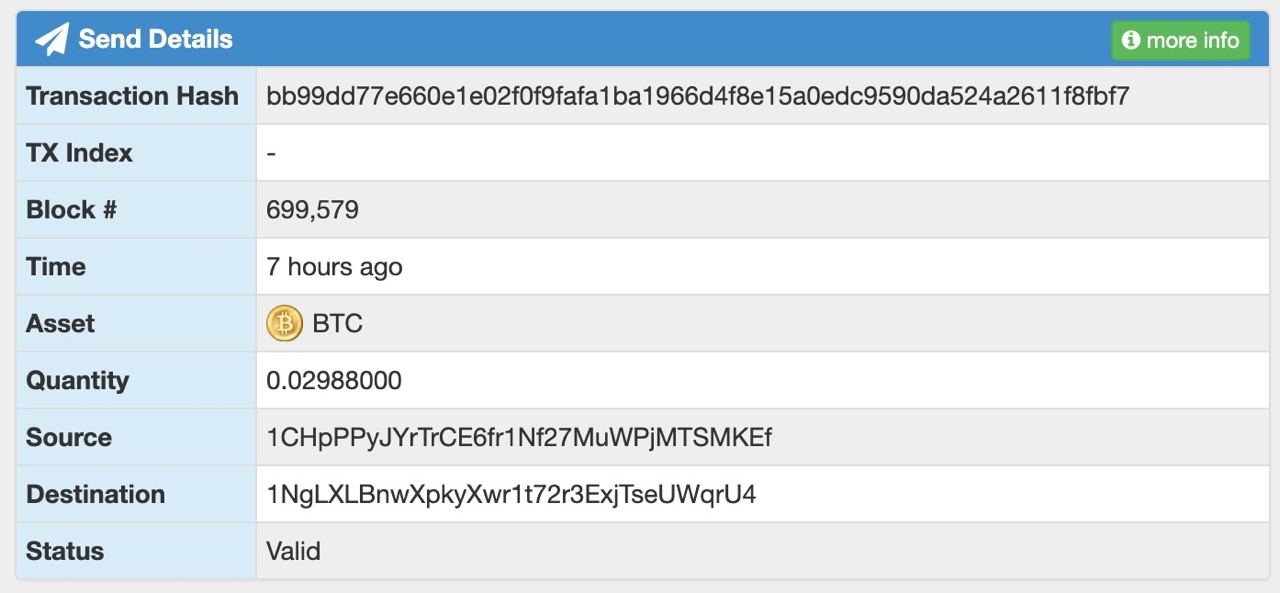
Task: Click the Send Details header title
Action: point(156,39)
